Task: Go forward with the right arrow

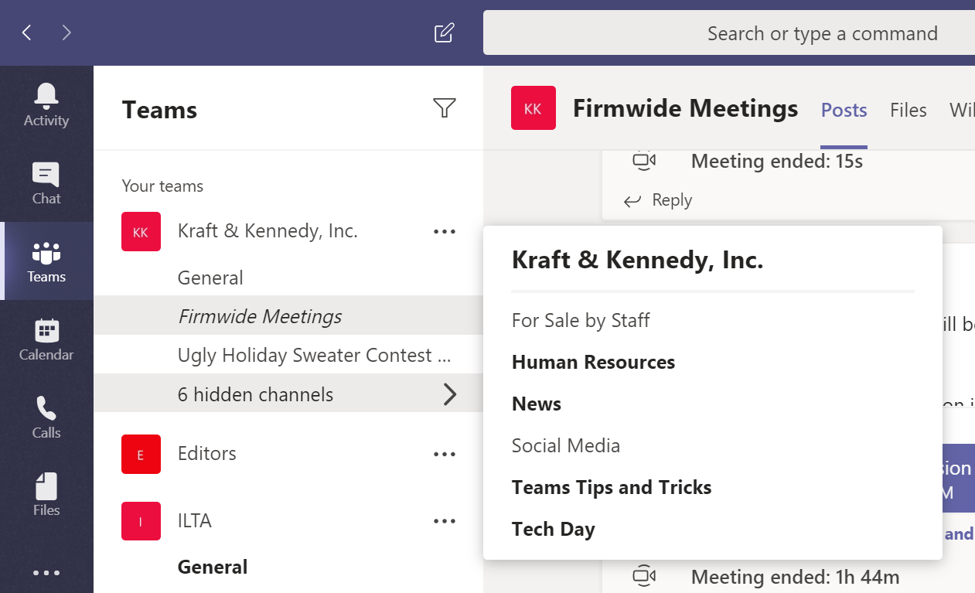Action: [x=66, y=33]
